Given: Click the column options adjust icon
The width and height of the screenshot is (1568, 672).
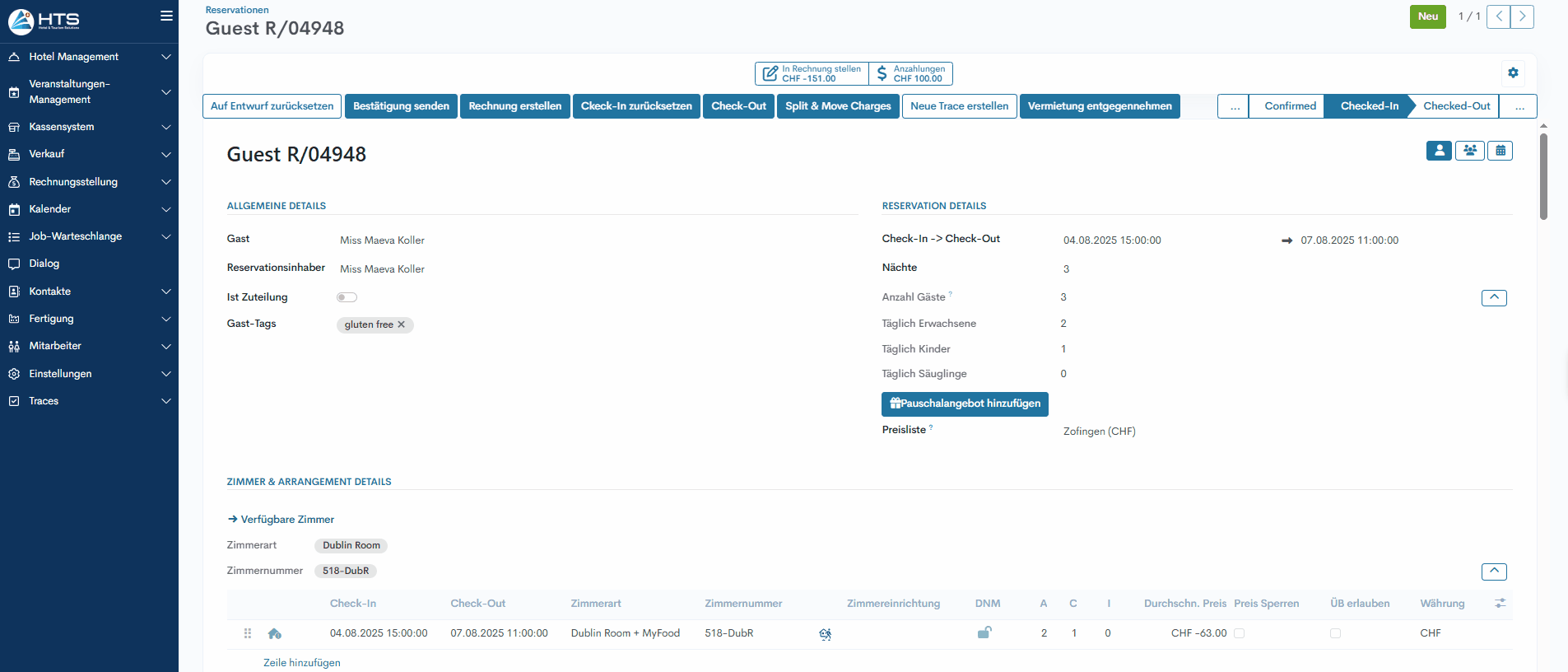Looking at the screenshot, I should point(1500,604).
